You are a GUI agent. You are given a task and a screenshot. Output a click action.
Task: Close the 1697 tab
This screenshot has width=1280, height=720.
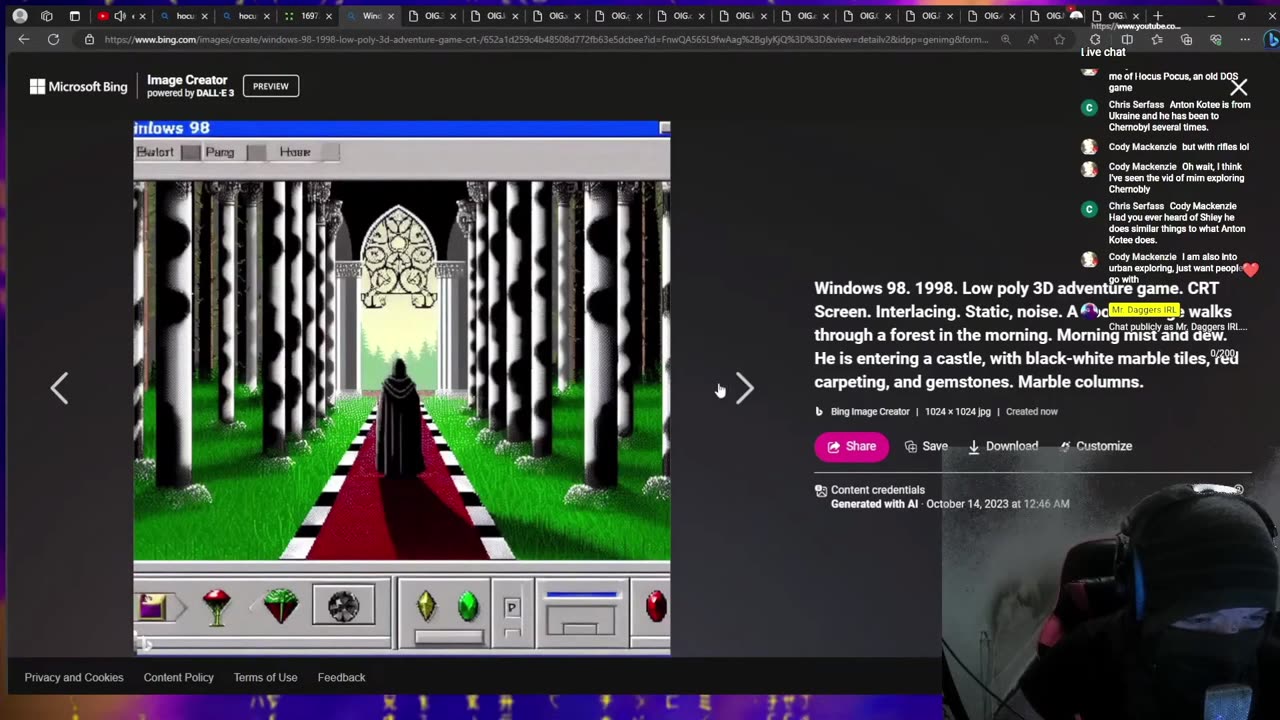328,16
